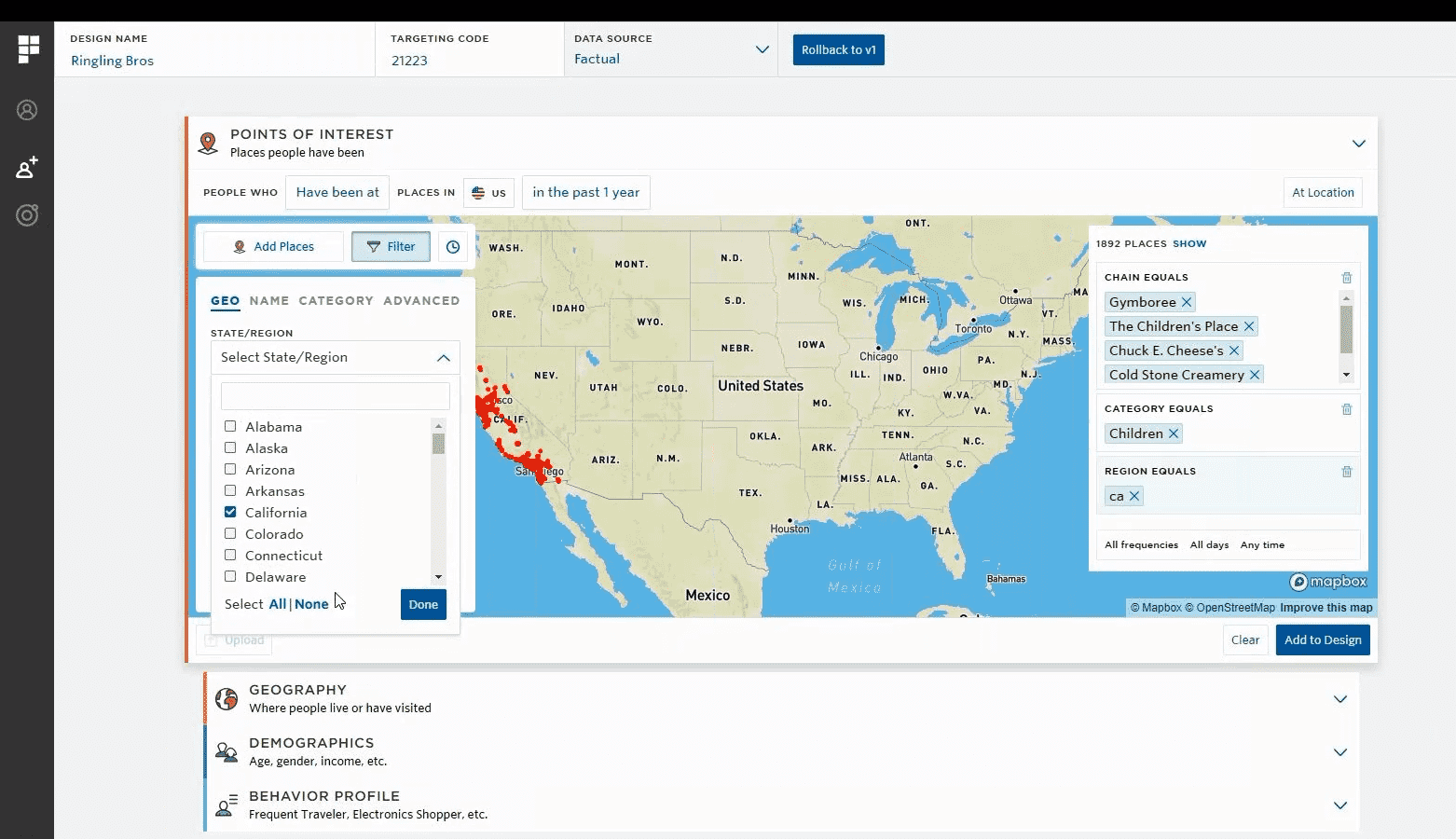Click Done in the state list
1456x839 pixels.
pos(423,604)
